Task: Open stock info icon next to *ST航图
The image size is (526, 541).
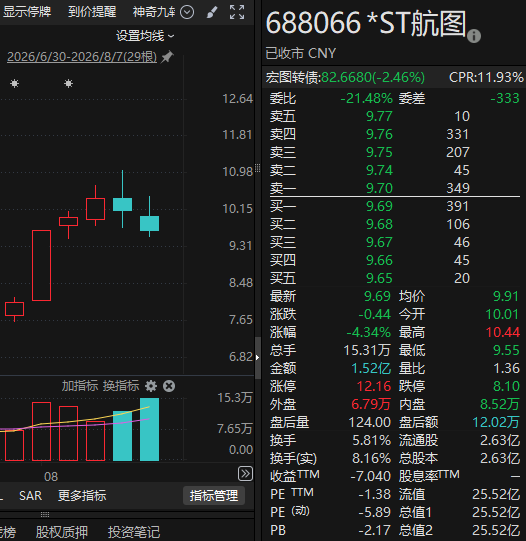Action: 474,36
